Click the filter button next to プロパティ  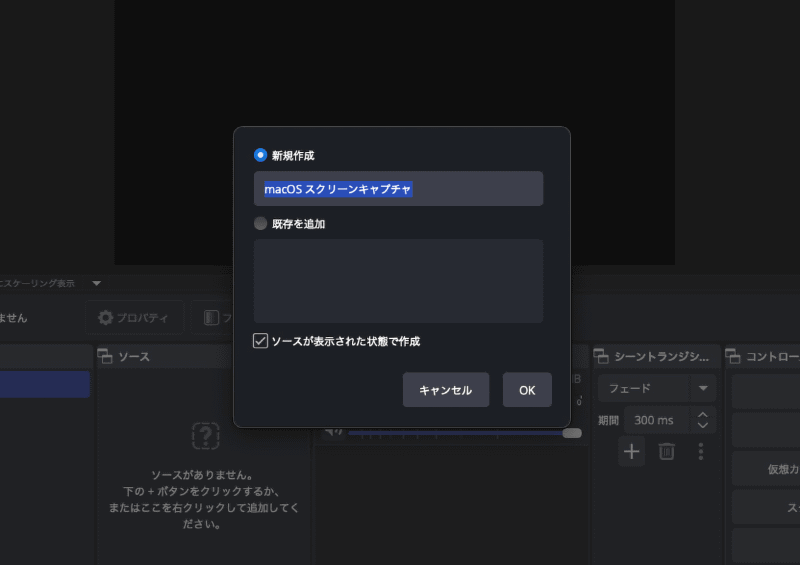pos(212,318)
